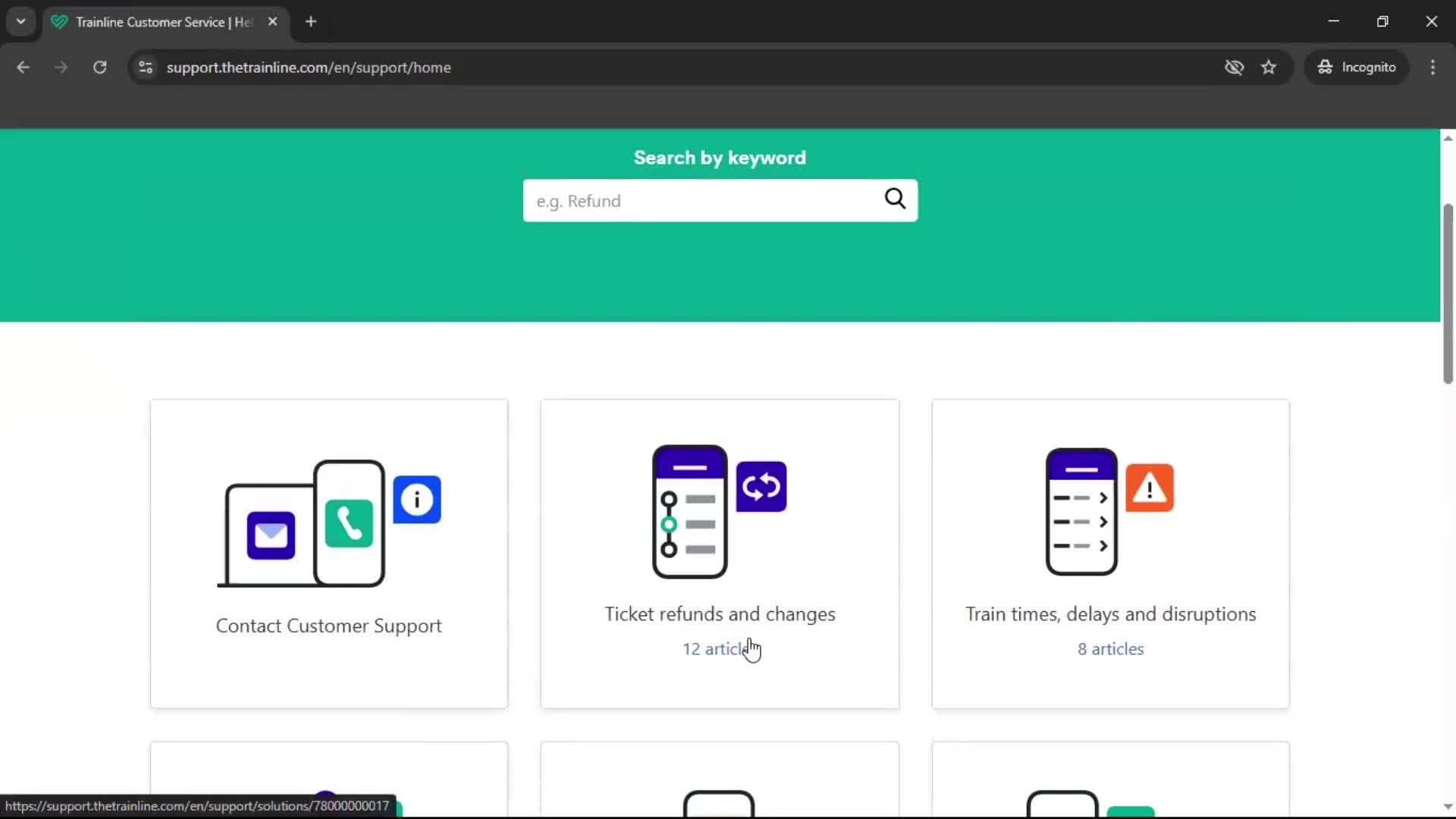Click the site information icon in address bar
The image size is (1456, 819).
(145, 67)
